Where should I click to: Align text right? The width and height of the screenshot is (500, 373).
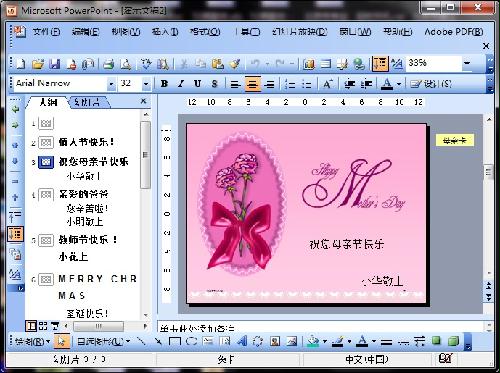point(269,84)
